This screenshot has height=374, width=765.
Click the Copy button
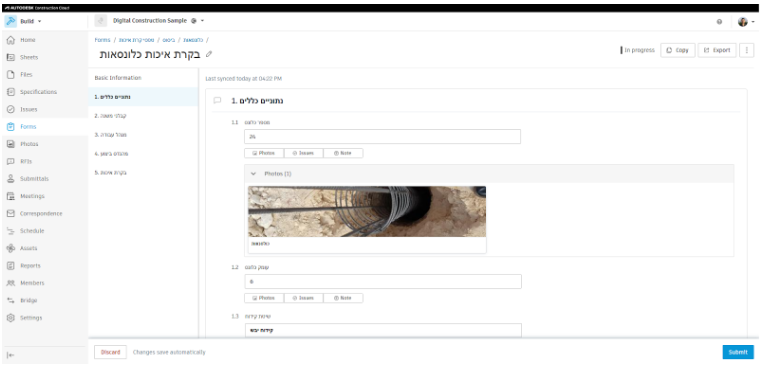click(677, 50)
